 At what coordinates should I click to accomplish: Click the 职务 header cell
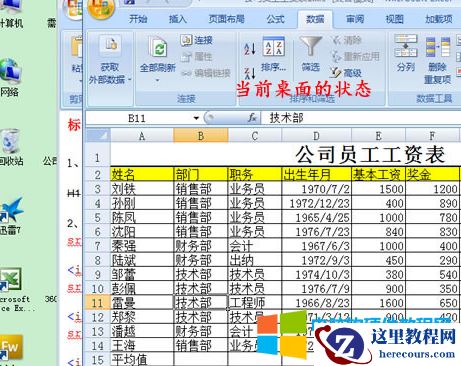255,174
